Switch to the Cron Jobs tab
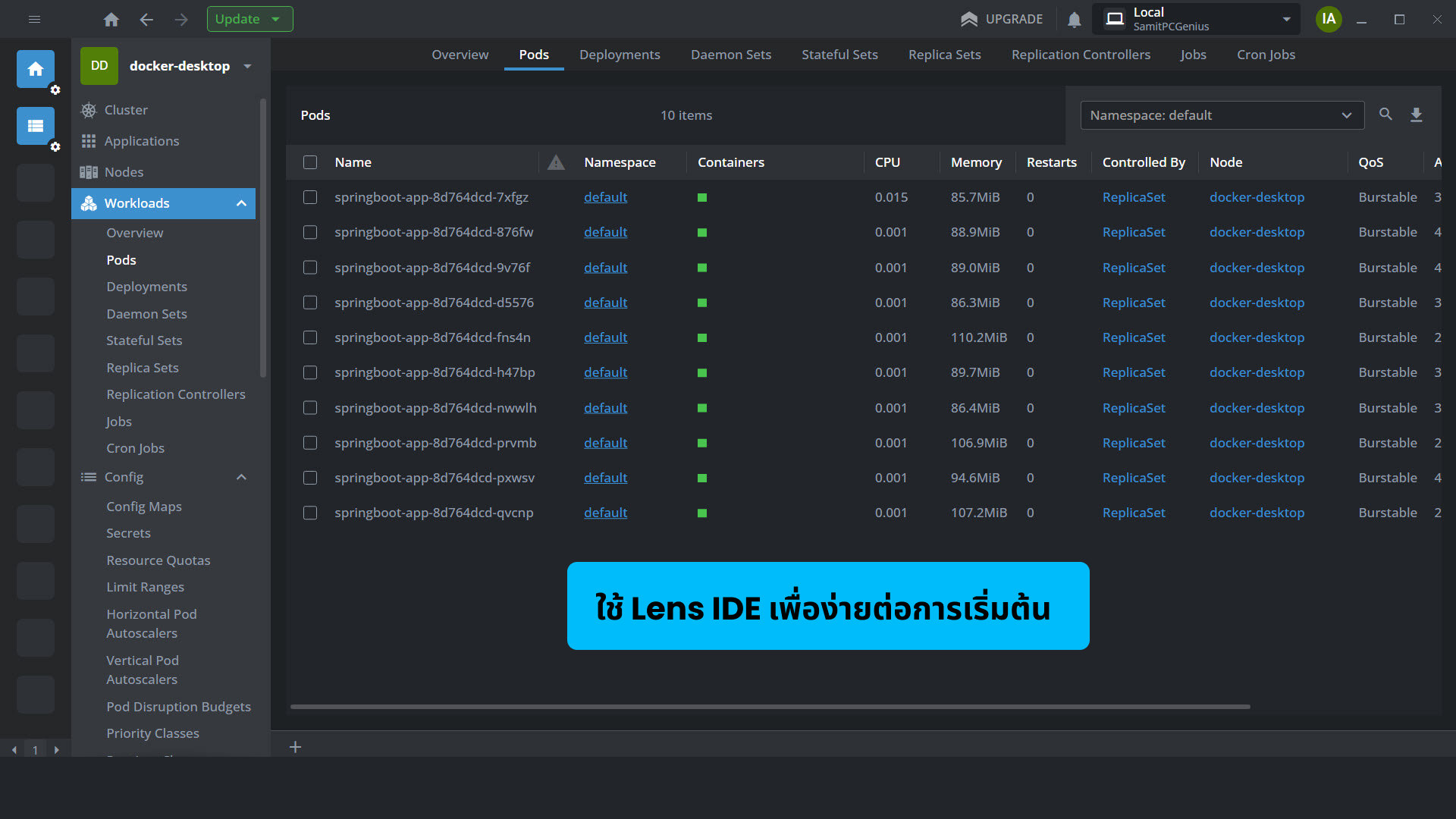Image resolution: width=1456 pixels, height=819 pixels. click(1266, 55)
